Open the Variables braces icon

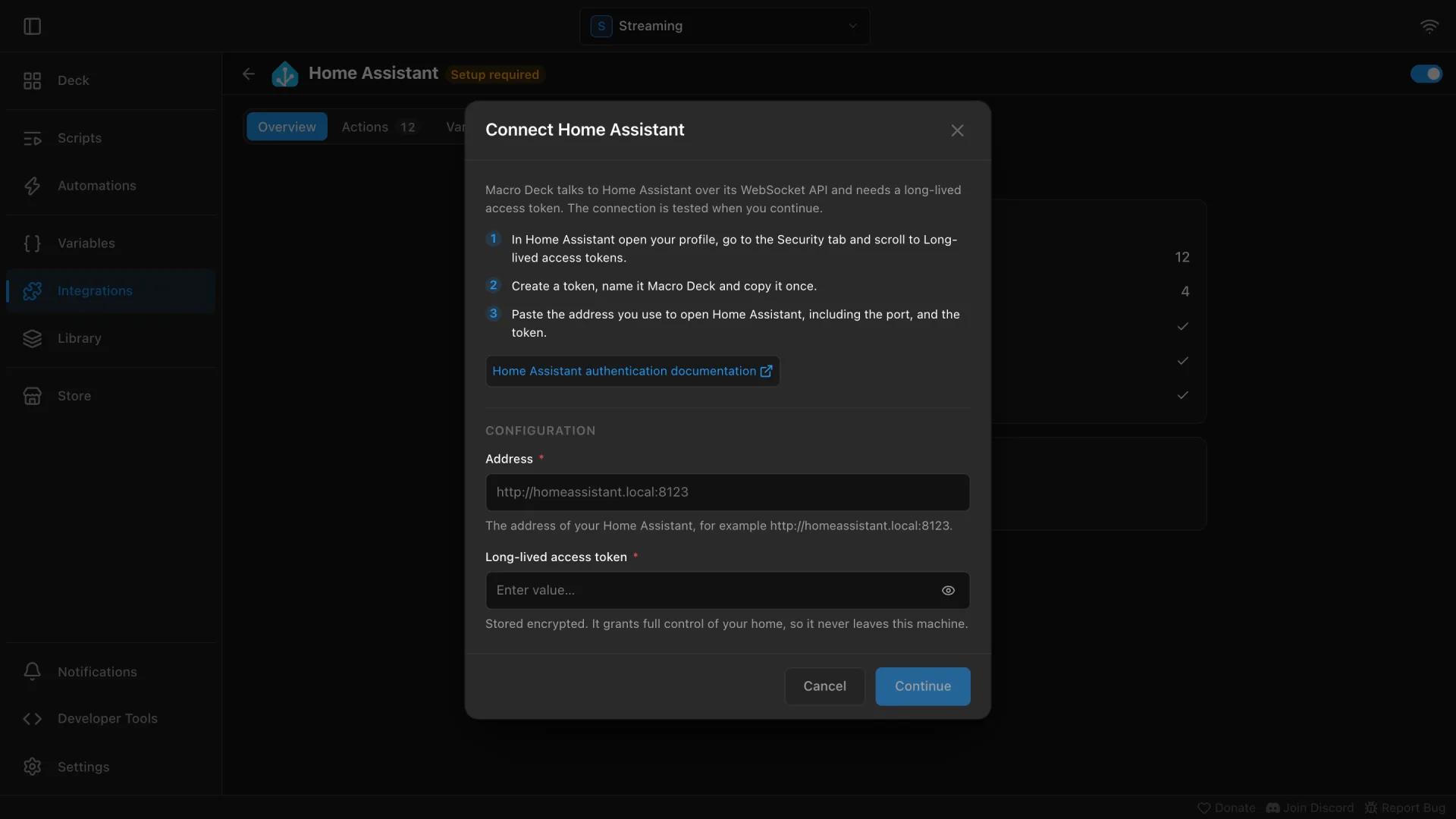pos(32,243)
